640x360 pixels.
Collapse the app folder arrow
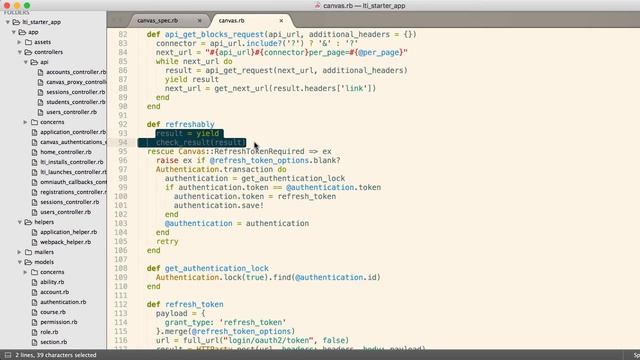click(14, 32)
